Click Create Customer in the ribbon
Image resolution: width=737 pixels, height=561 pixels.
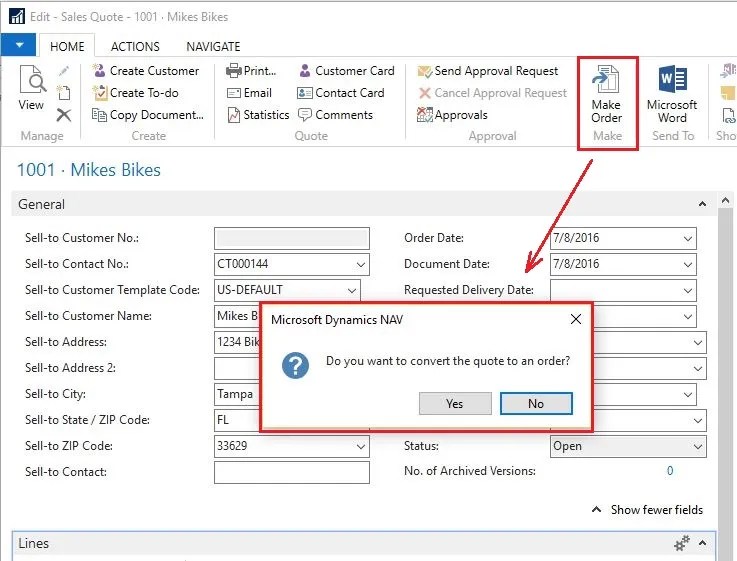tap(146, 71)
